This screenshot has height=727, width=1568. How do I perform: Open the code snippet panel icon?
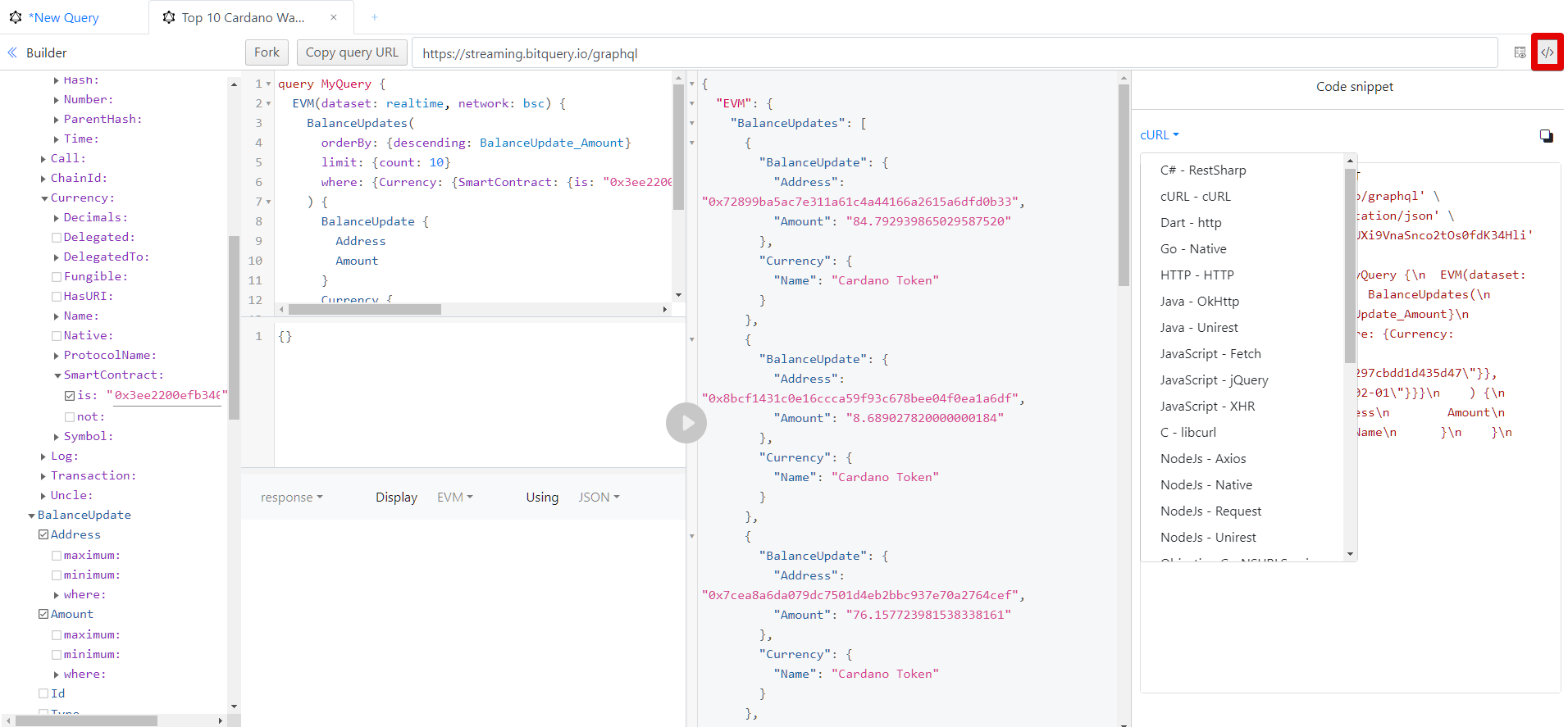click(1547, 52)
